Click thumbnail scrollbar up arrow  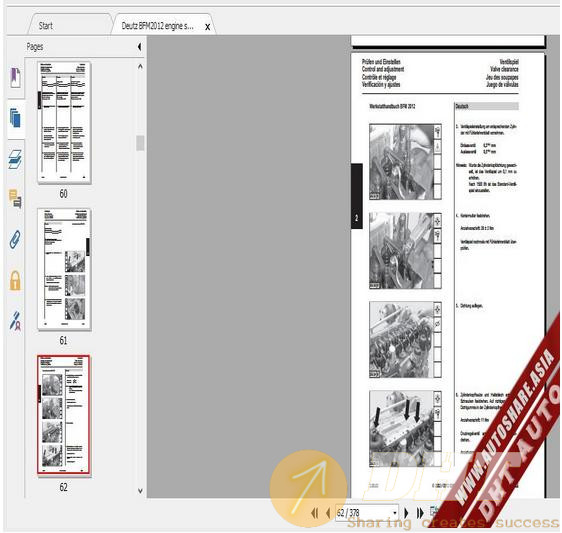(x=140, y=67)
